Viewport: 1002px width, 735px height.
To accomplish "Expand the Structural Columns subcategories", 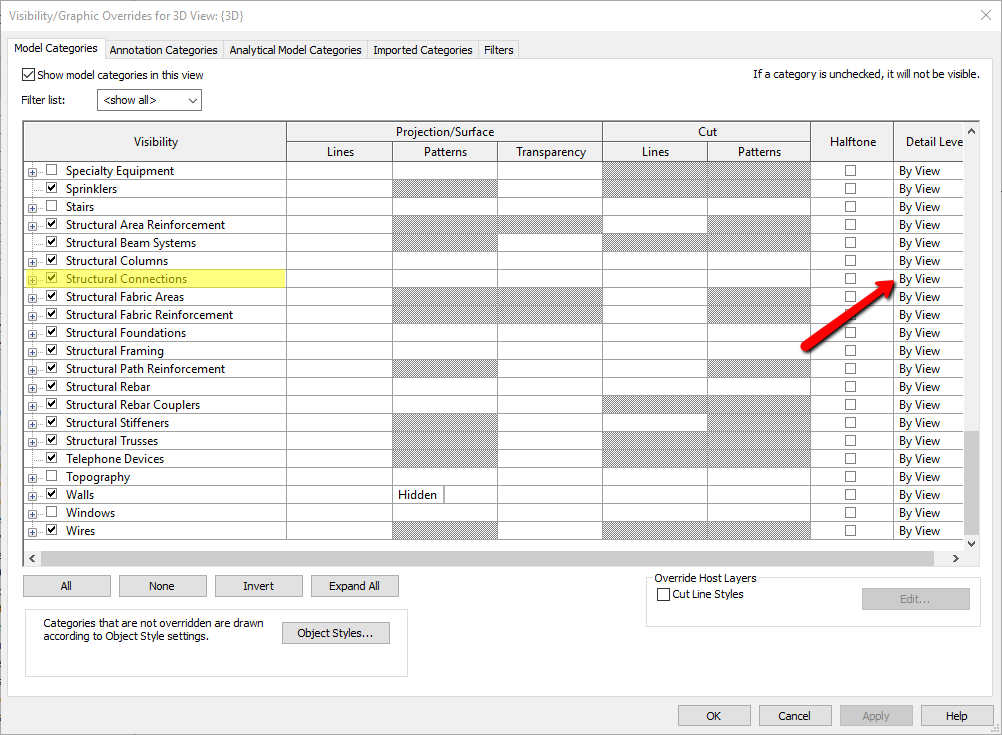I will [32, 262].
